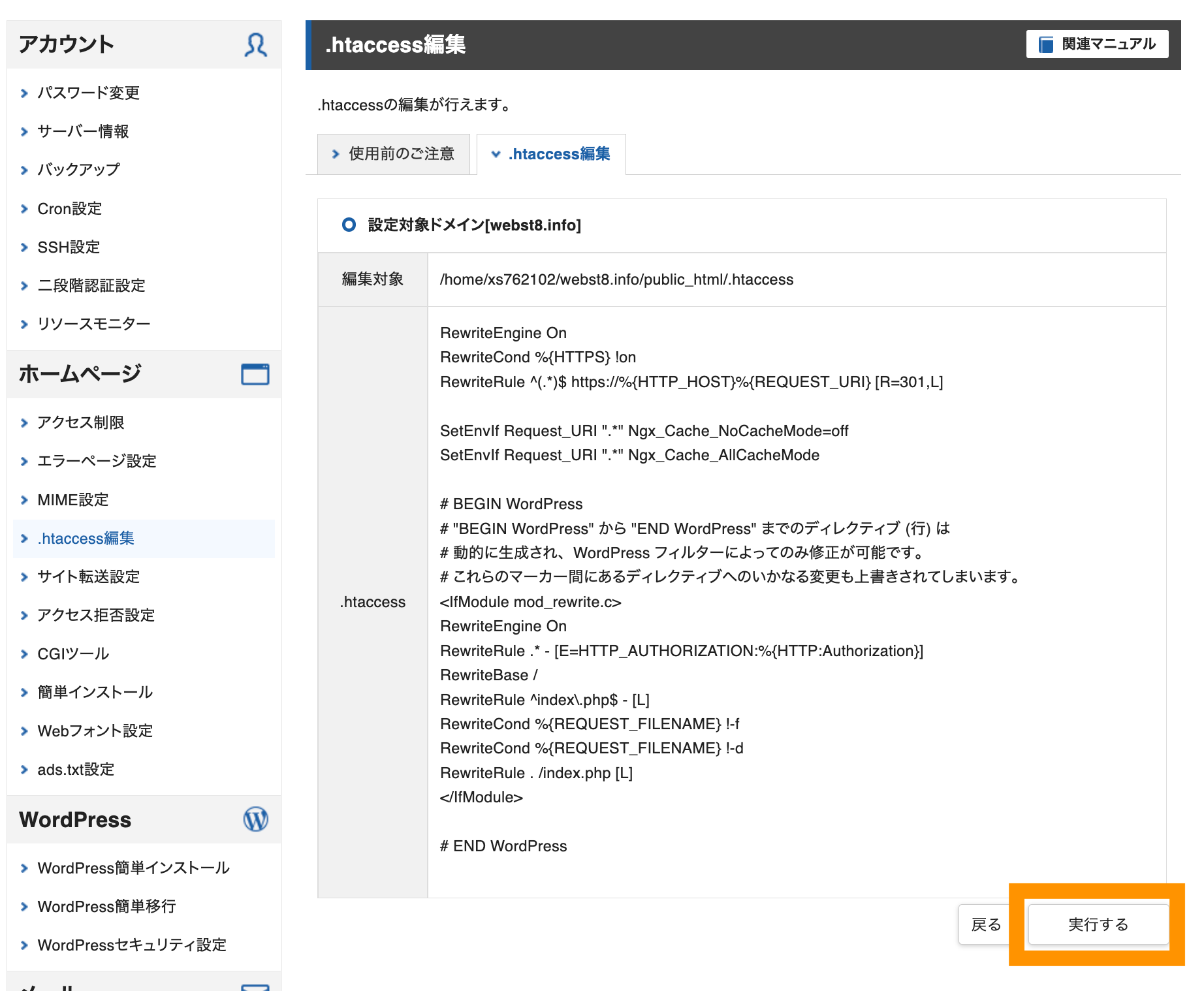Select the 設定対象ドメイン webst8.info radio button
Screen dimensions: 1204x991
click(x=348, y=226)
